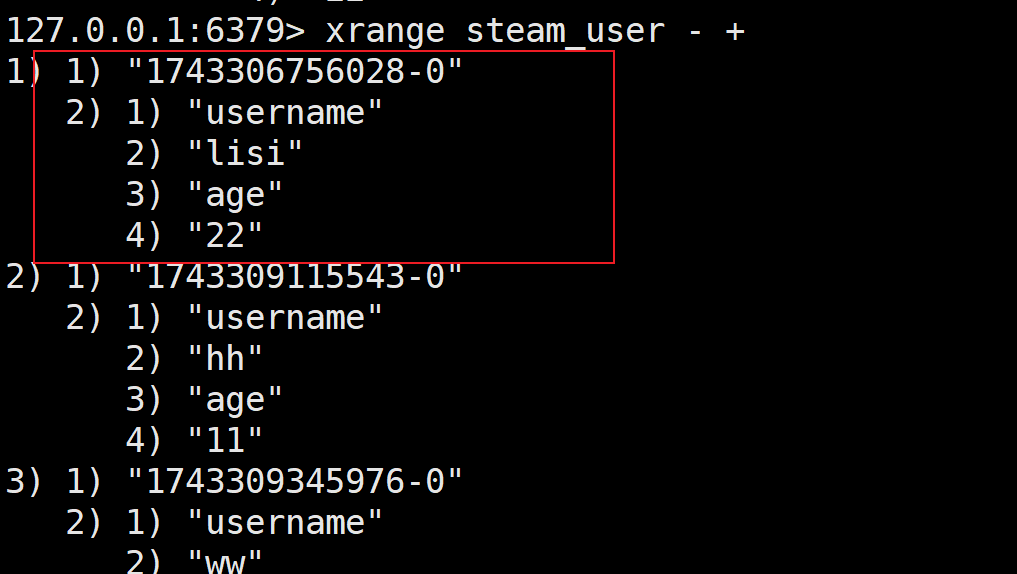This screenshot has height=574, width=1017.
Task: Click the "2)" index of second result
Action: pos(24,277)
